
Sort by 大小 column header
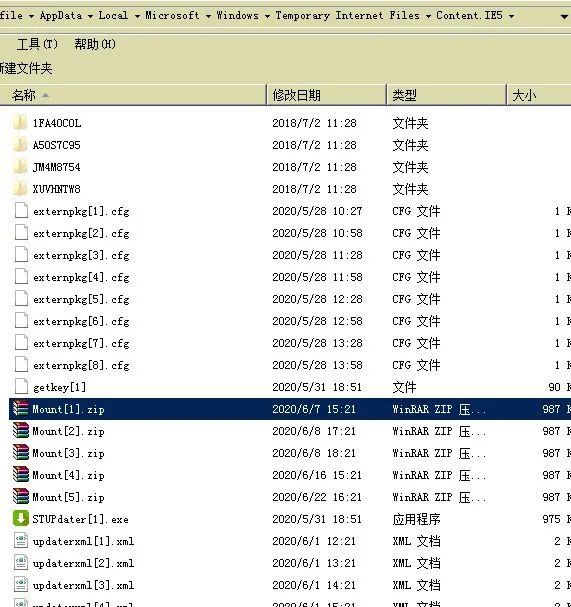[539, 95]
